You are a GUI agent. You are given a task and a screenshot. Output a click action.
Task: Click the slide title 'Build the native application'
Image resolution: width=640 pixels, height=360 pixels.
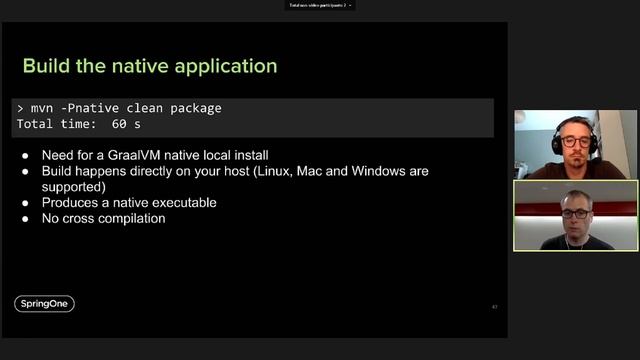150,66
